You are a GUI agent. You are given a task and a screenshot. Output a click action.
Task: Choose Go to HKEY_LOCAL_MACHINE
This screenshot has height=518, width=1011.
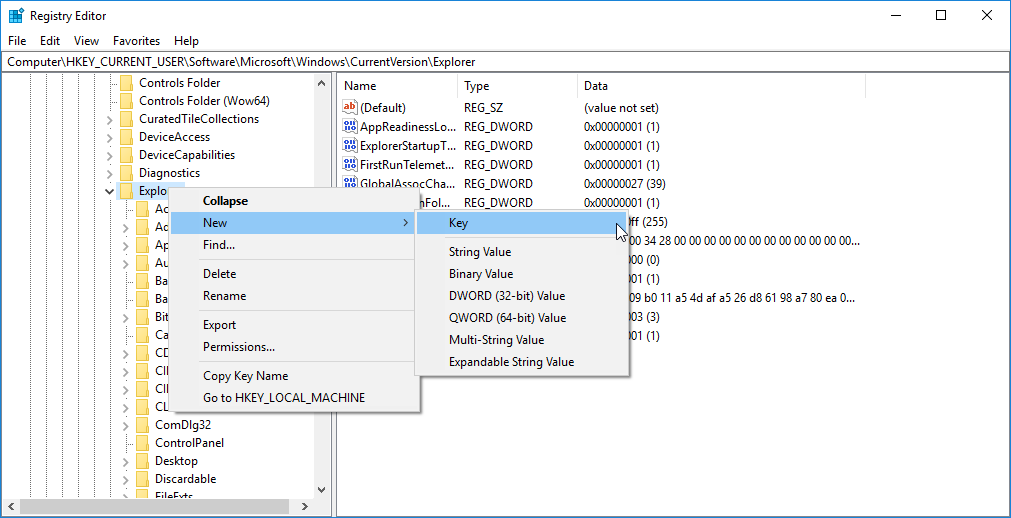click(294, 397)
